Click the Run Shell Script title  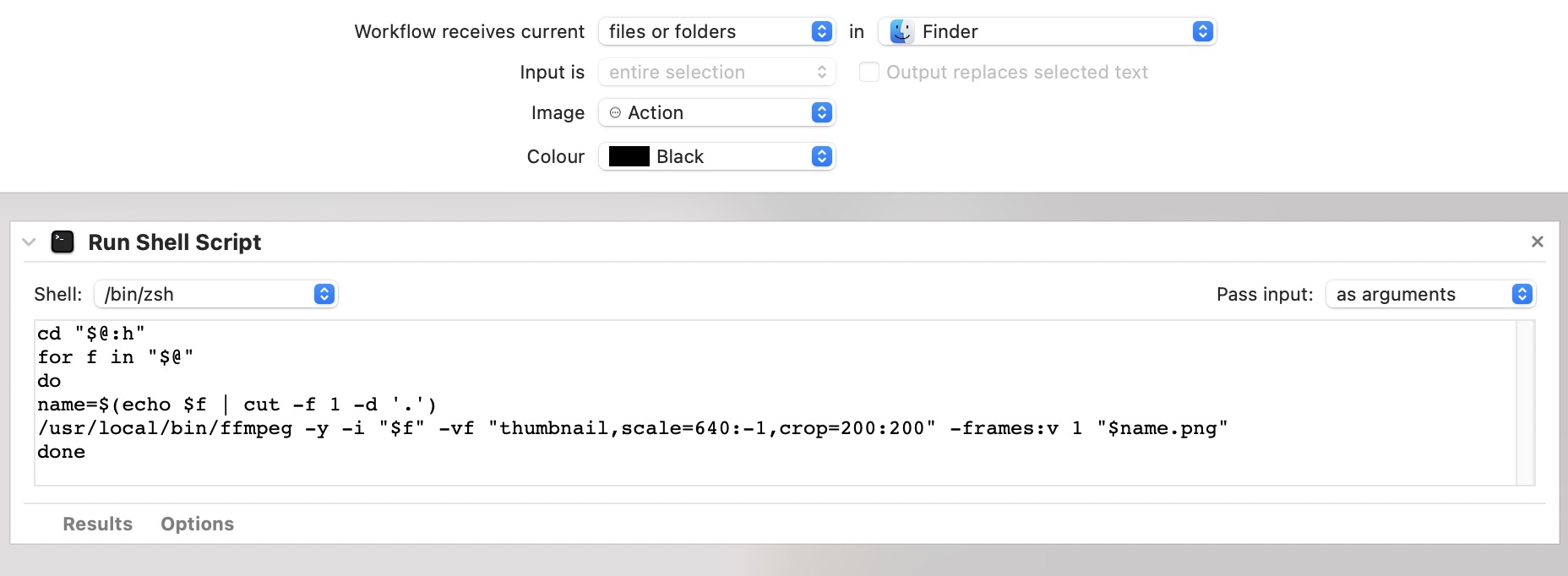coord(173,242)
